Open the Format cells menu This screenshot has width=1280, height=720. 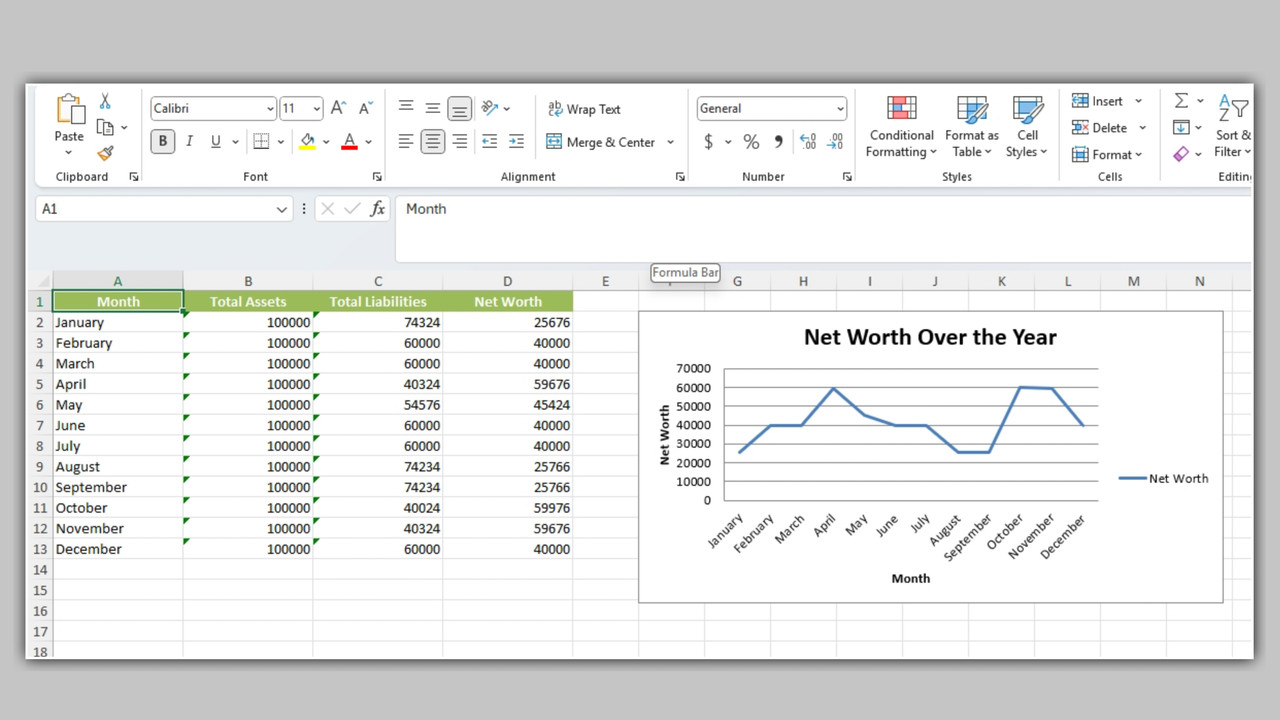coord(1108,155)
